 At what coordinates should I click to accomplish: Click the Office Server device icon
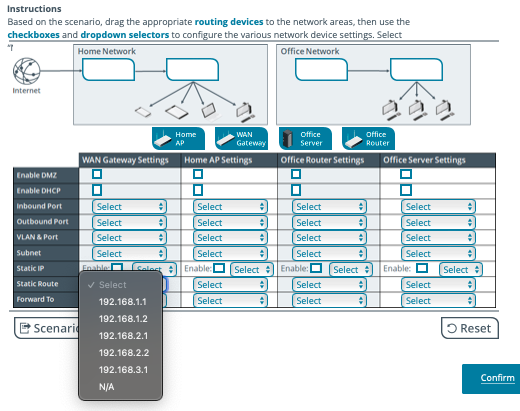[305, 139]
